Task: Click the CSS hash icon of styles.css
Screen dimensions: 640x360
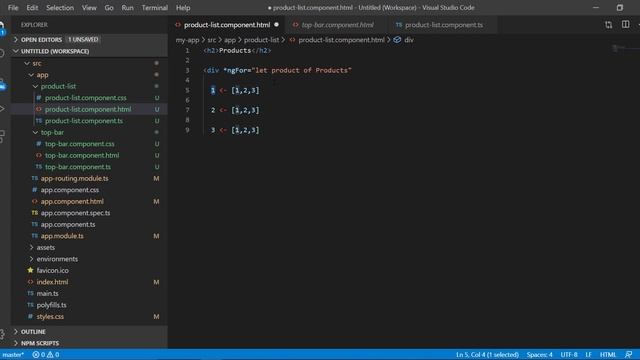Action: pos(31,316)
